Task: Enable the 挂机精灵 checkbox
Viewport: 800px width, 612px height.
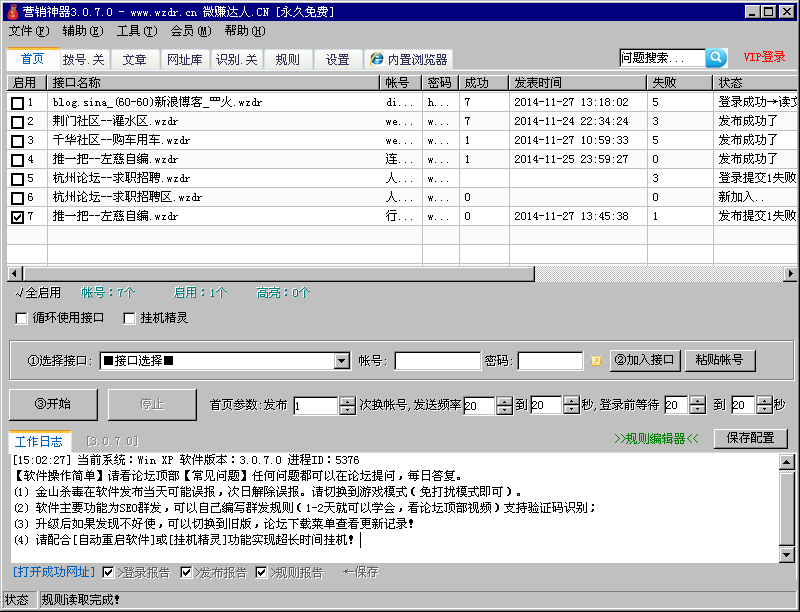Action: pyautogui.click(x=129, y=319)
